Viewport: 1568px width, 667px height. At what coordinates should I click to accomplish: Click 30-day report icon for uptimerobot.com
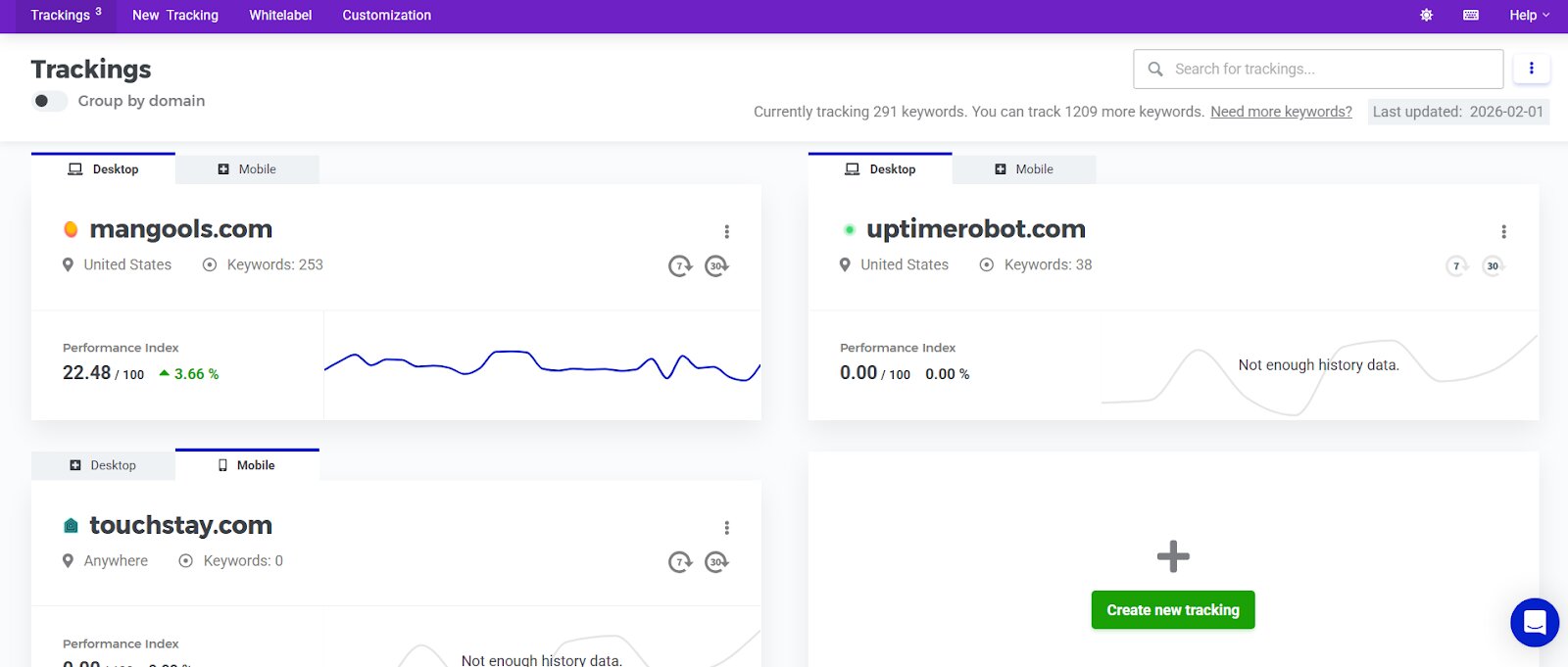pyautogui.click(x=1494, y=265)
